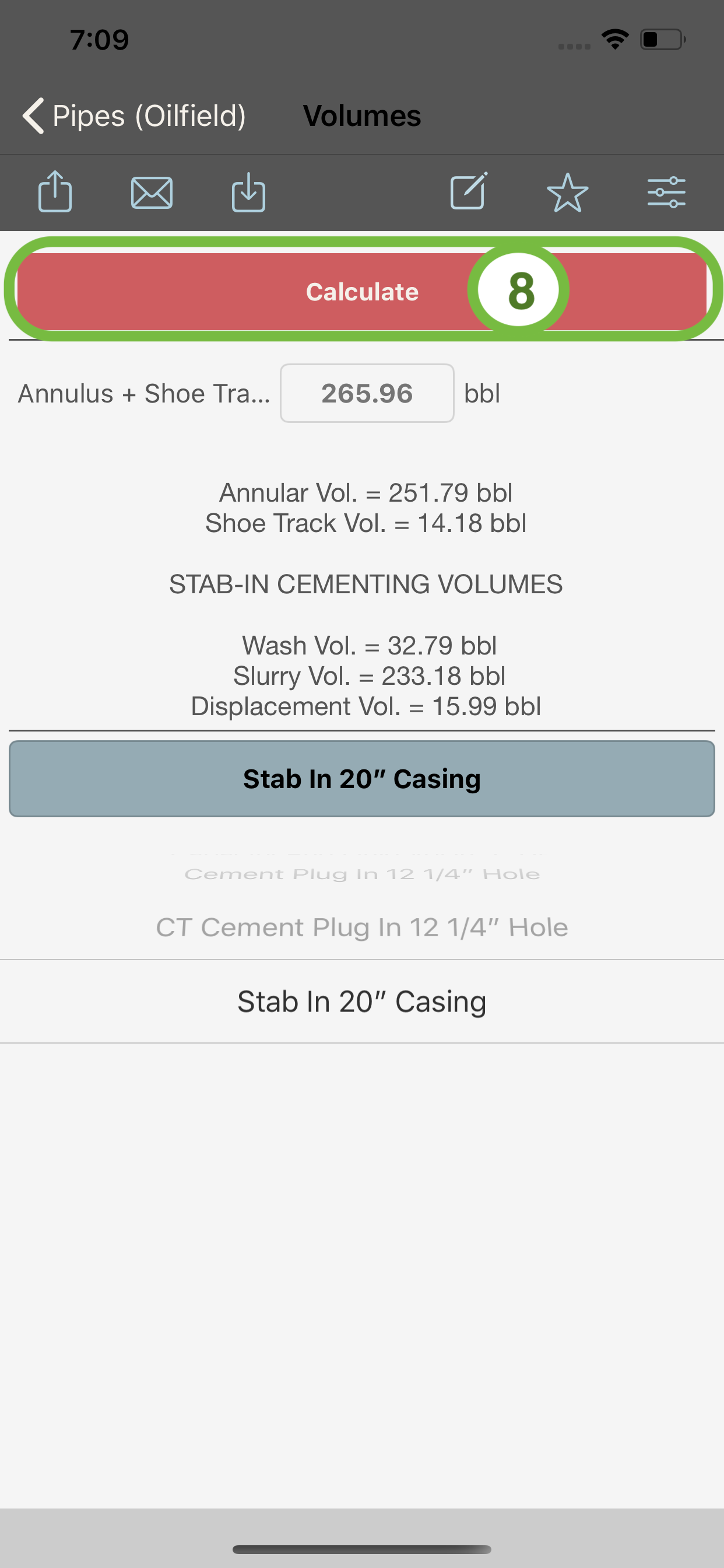This screenshot has width=724, height=1568.
Task: Open the email envelope icon
Action: click(152, 193)
